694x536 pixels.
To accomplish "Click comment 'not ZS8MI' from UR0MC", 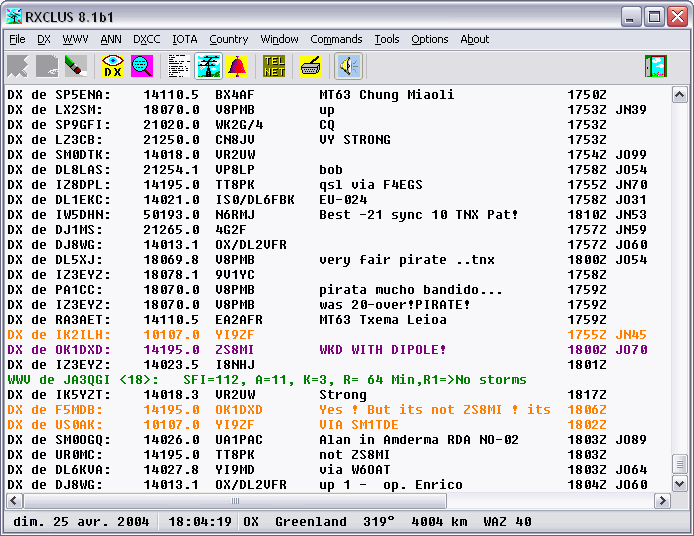I will pos(355,455).
